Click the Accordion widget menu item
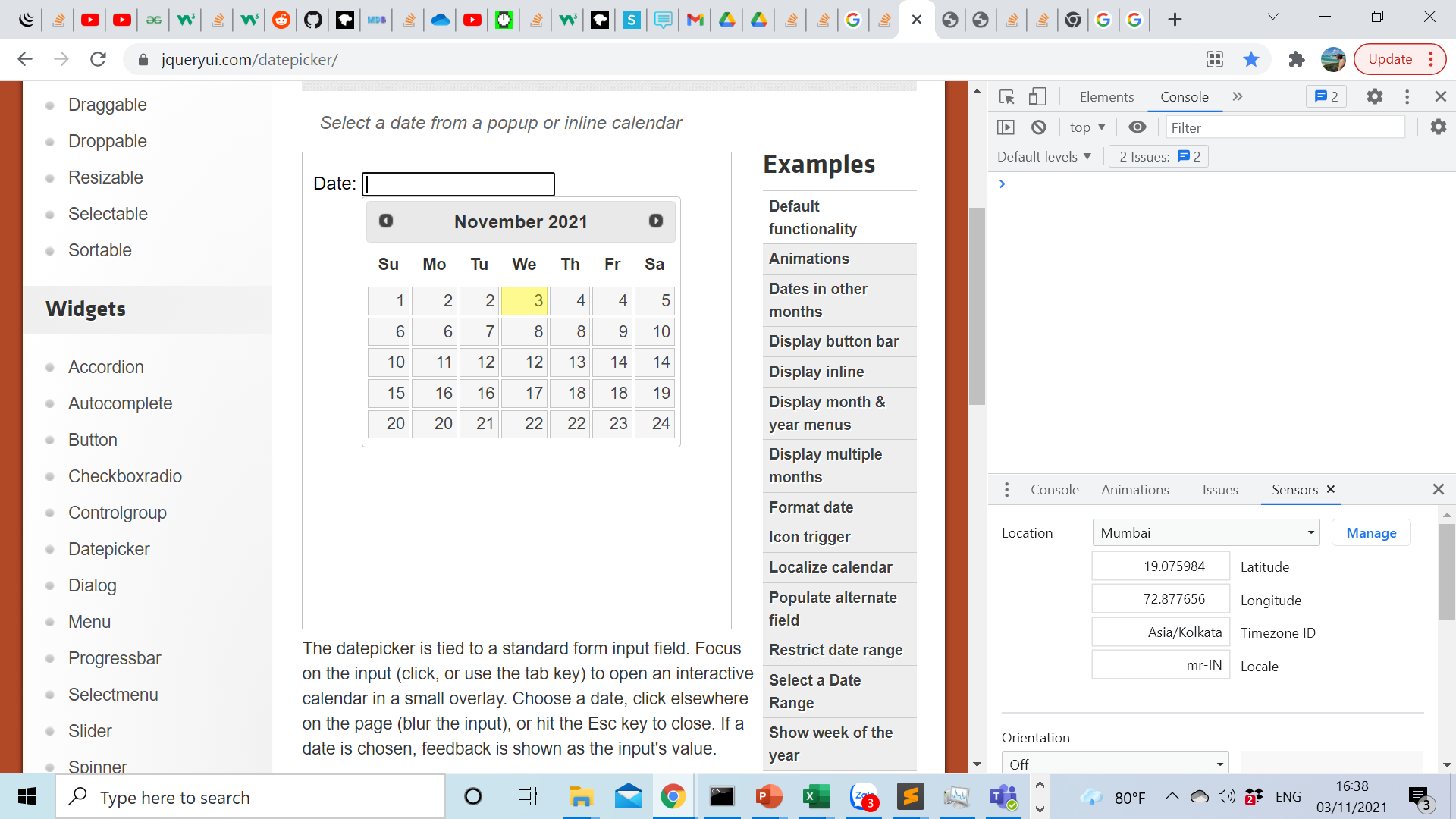The height and width of the screenshot is (819, 1456). (x=105, y=367)
